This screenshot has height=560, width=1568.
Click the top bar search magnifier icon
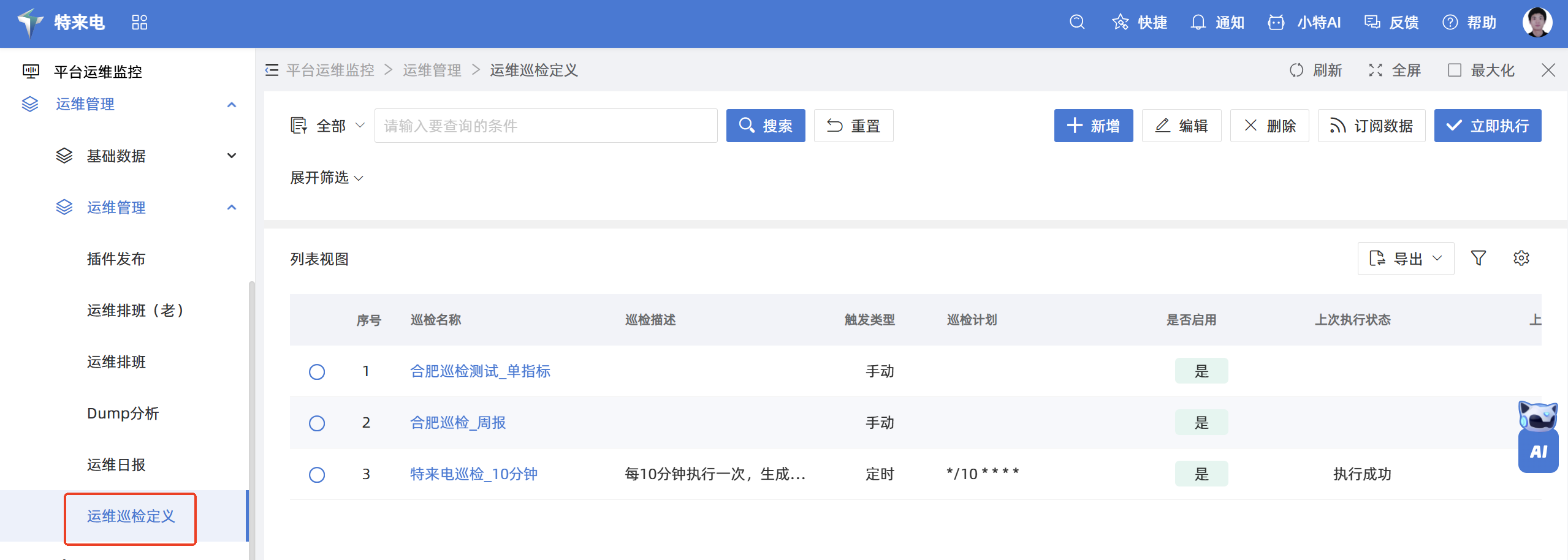[1076, 23]
